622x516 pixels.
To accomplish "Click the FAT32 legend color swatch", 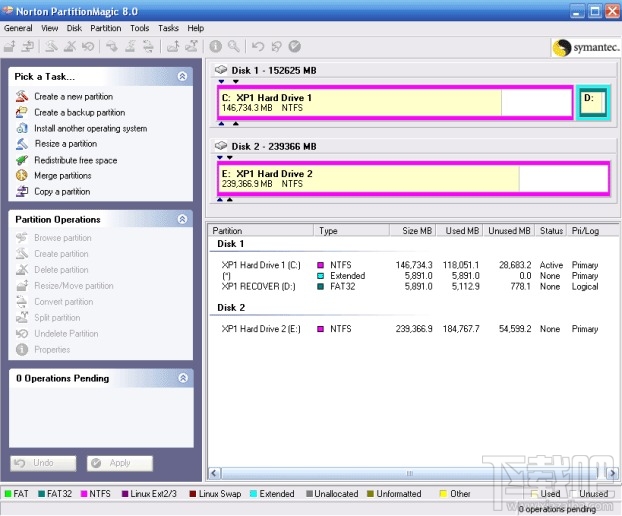I will click(41, 494).
